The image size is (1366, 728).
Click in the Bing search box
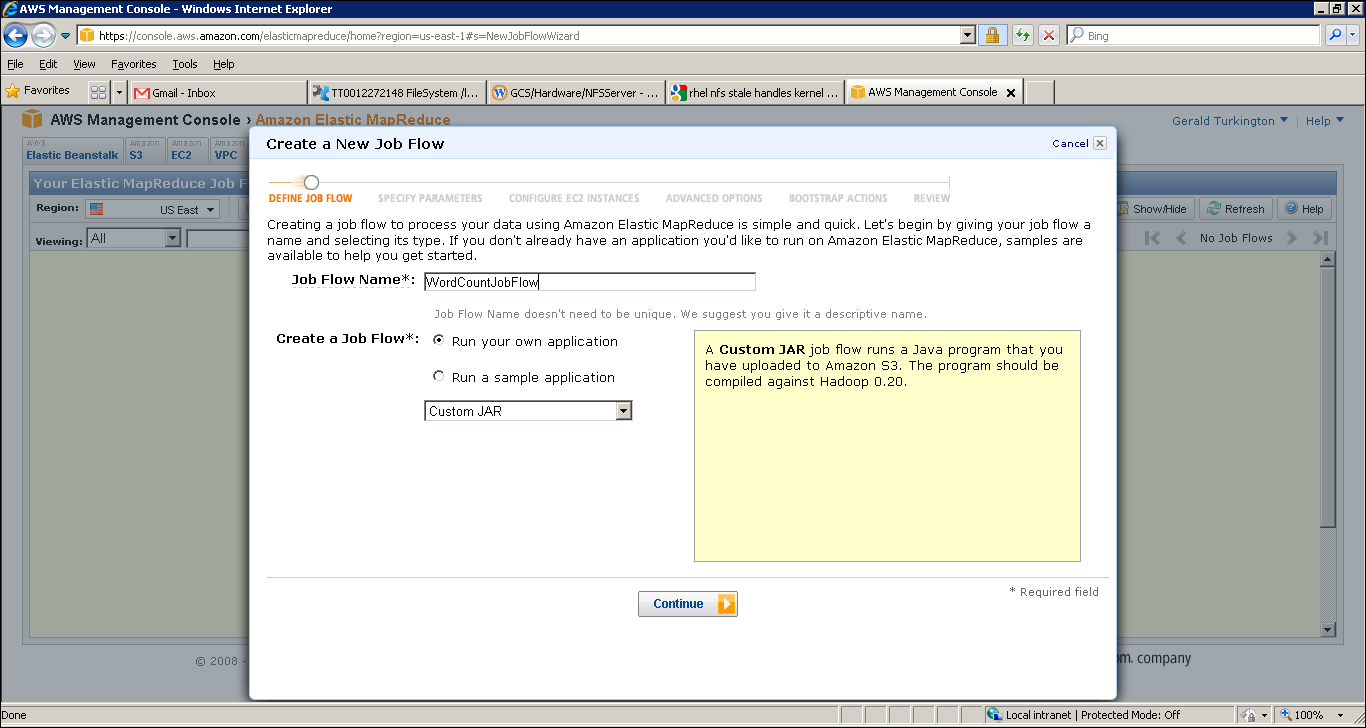[x=1193, y=35]
